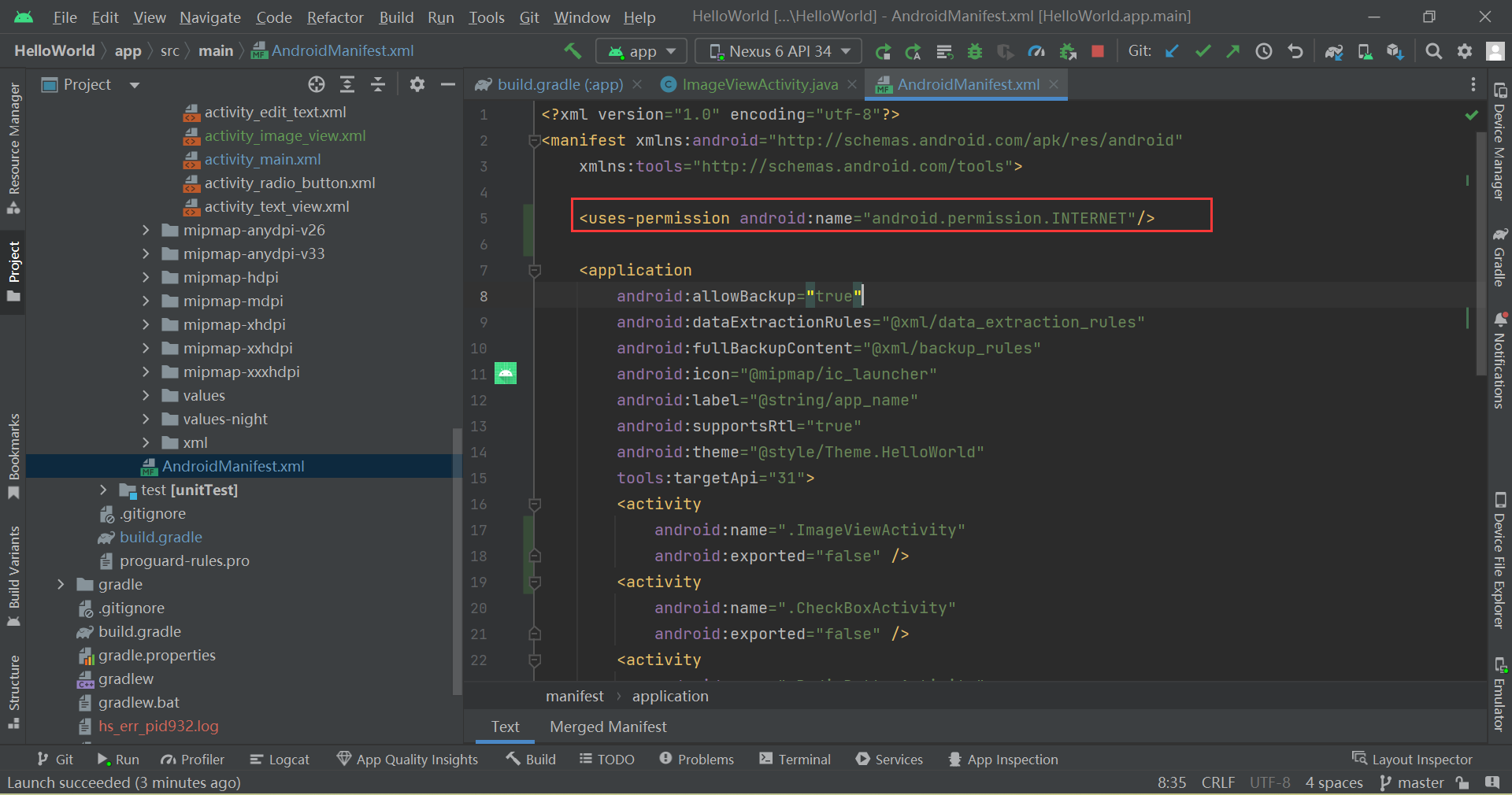1512x795 pixels.
Task: Expand the values-night folder
Action: click(146, 419)
